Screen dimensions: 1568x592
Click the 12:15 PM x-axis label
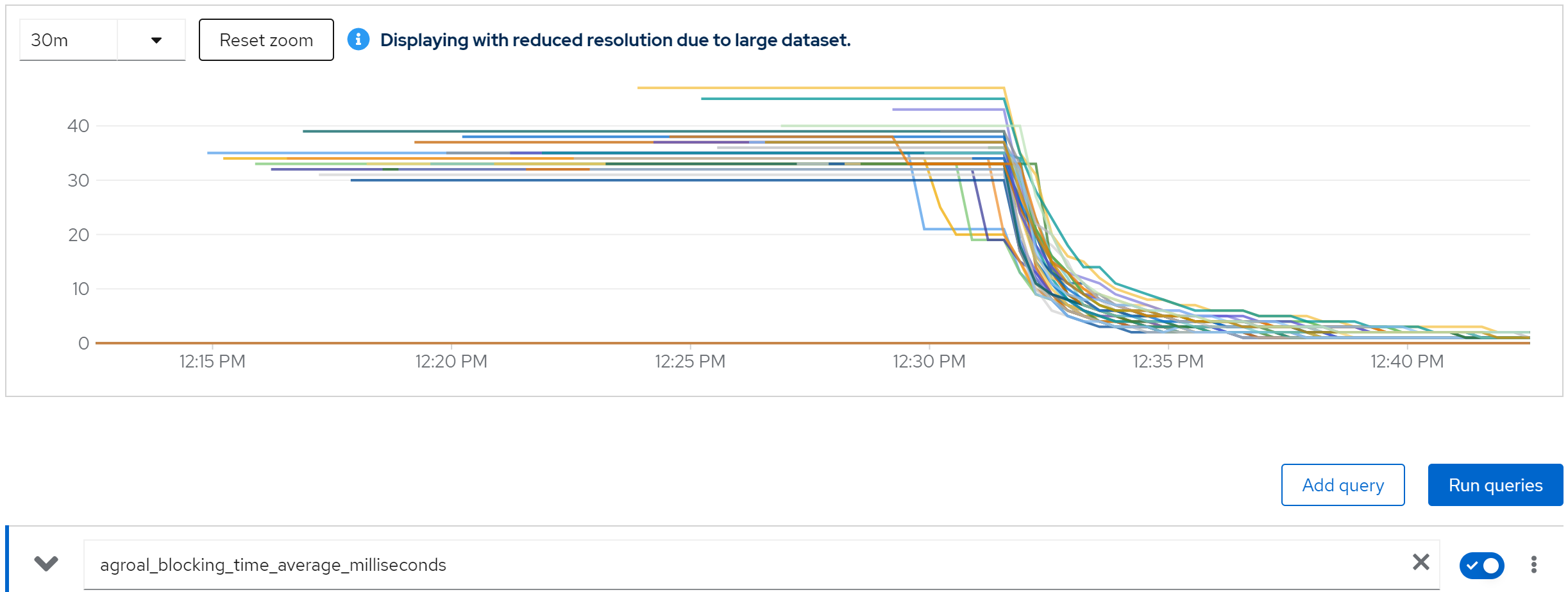click(x=212, y=362)
